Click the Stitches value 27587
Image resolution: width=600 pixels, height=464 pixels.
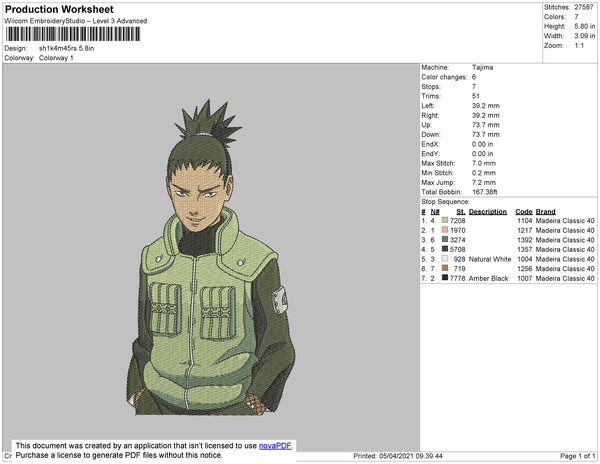[584, 7]
